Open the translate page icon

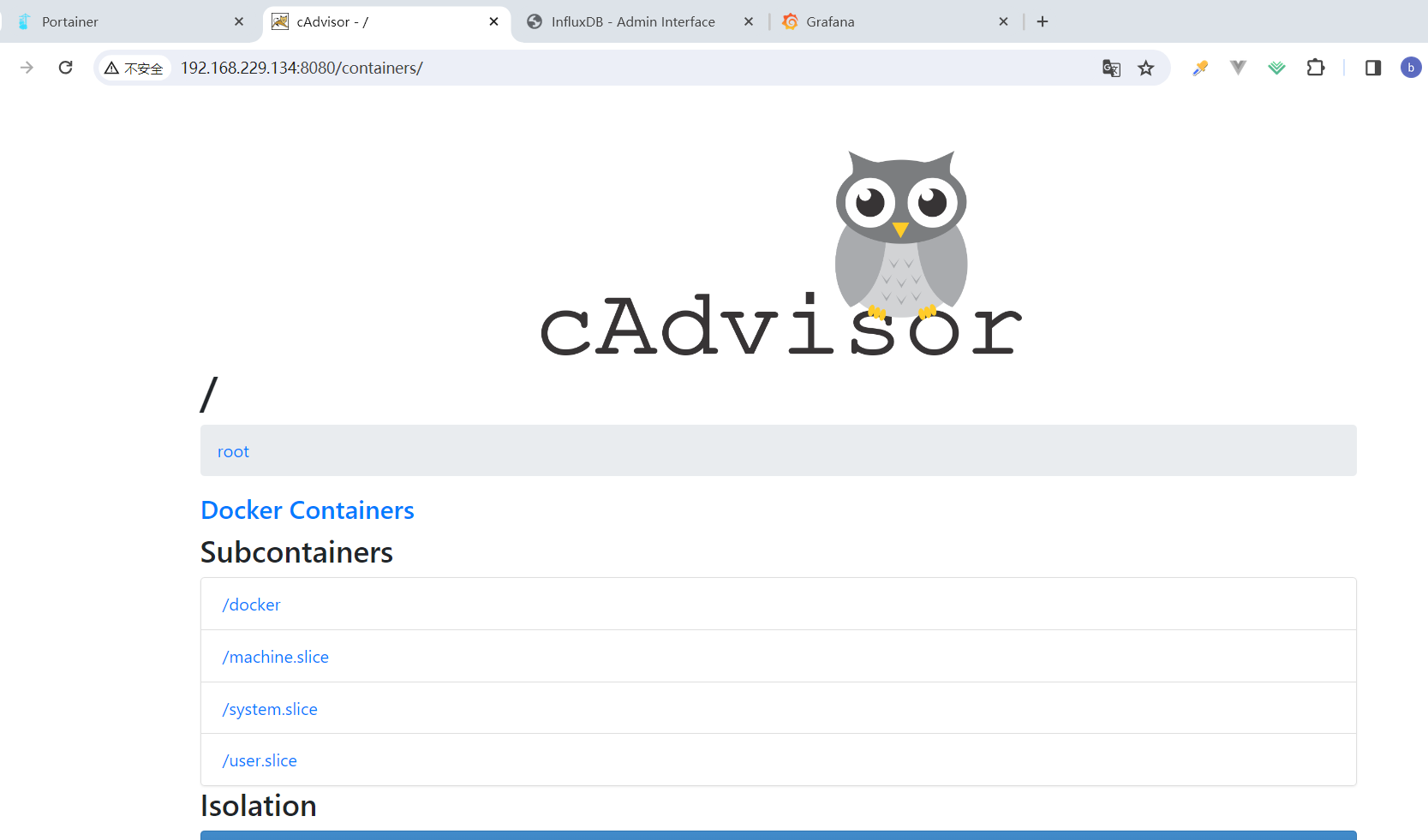coord(1111,68)
